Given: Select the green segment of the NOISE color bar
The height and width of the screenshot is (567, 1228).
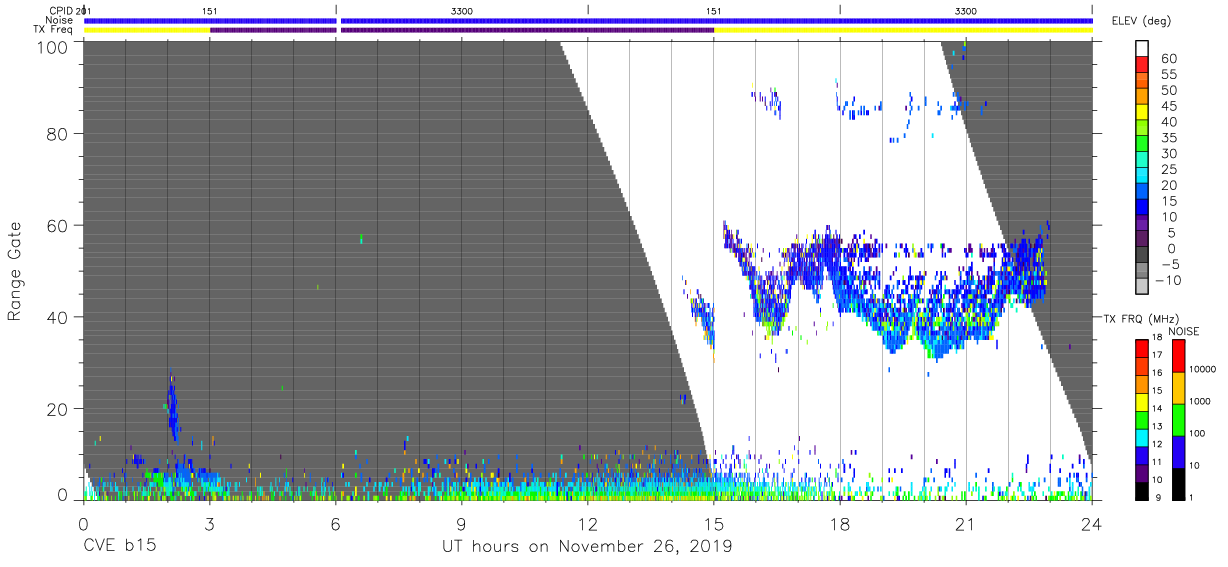Looking at the screenshot, I should (x=1178, y=419).
